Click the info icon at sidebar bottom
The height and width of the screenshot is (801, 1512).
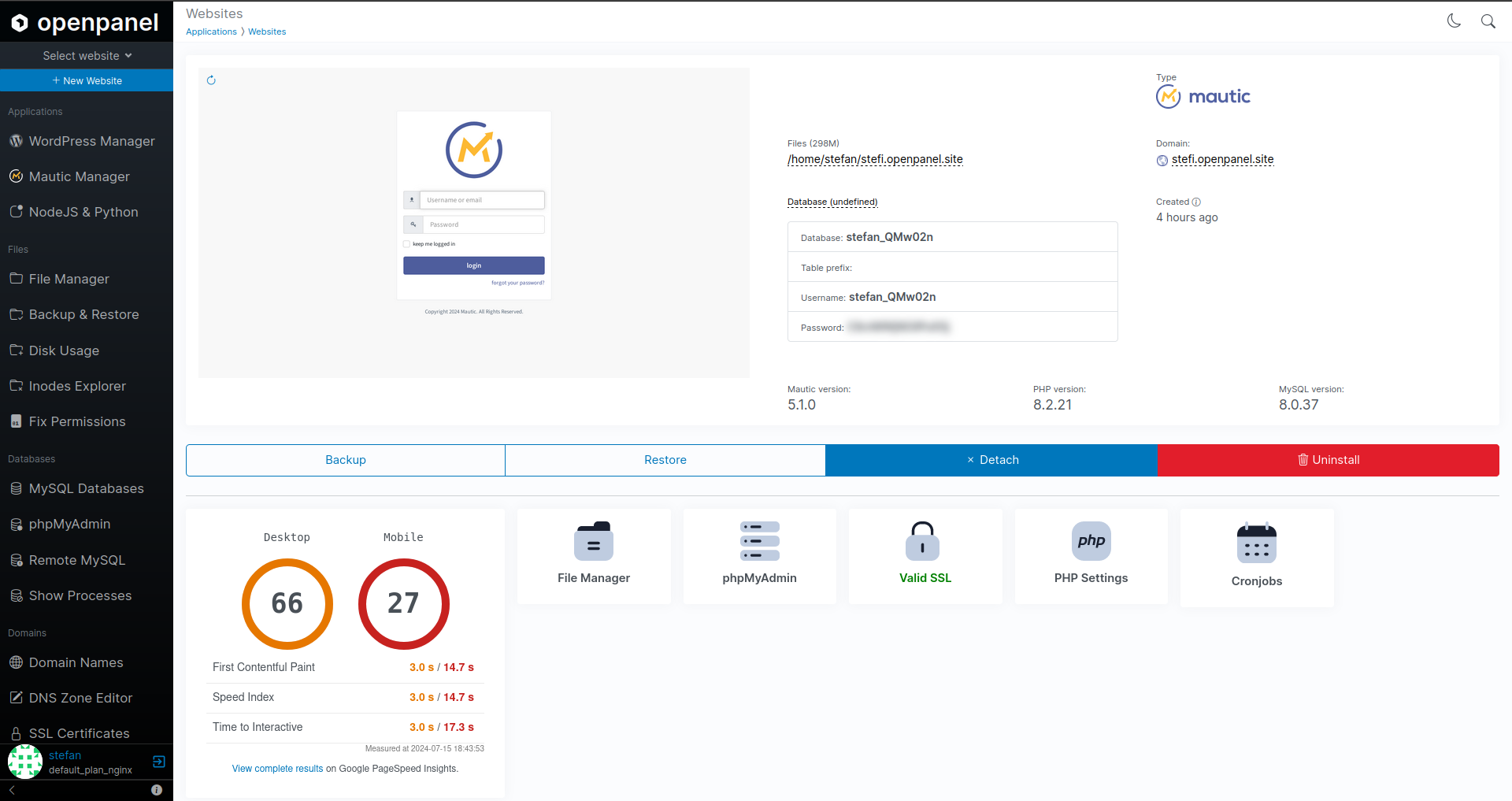pos(157,790)
